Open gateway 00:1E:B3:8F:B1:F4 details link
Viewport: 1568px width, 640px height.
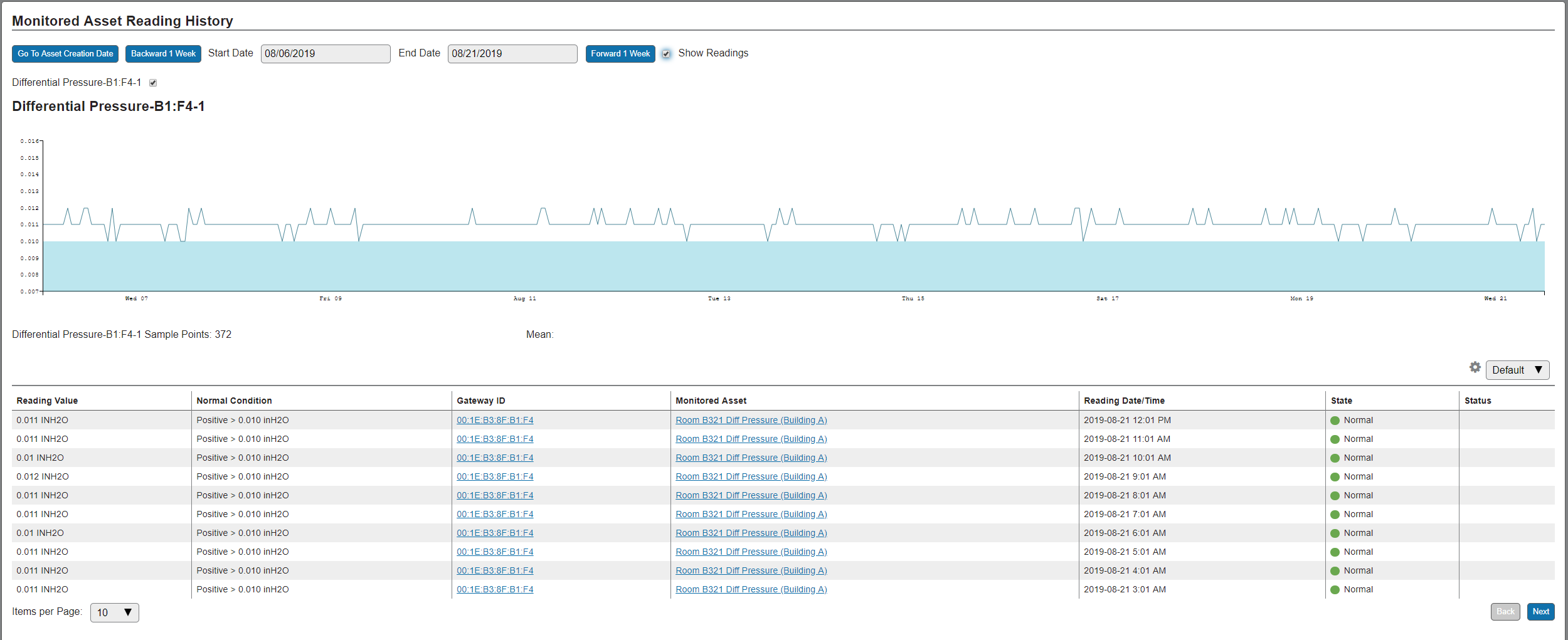pyautogui.click(x=495, y=420)
